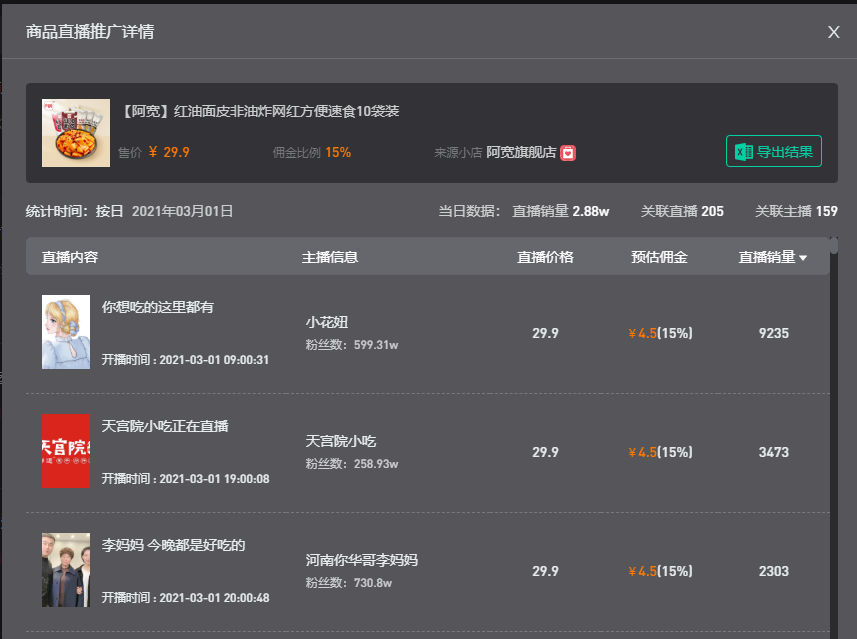Click the Excel icon in export button
This screenshot has width=857, height=639.
pos(743,152)
